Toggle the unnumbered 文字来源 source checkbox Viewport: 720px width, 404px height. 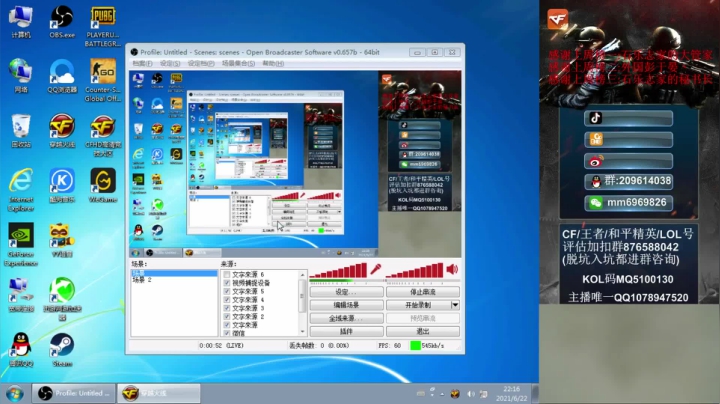(x=226, y=325)
